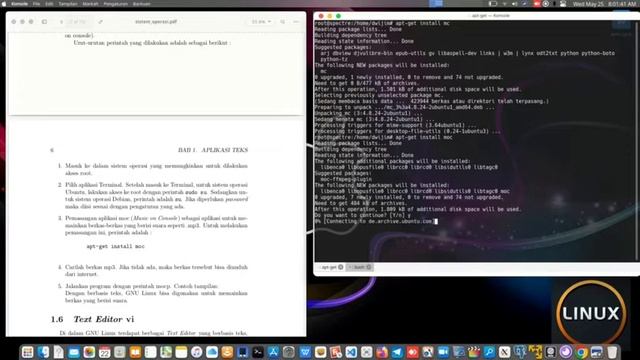
Task: Open more options in PDF viewer toolbar
Action: pos(296,22)
